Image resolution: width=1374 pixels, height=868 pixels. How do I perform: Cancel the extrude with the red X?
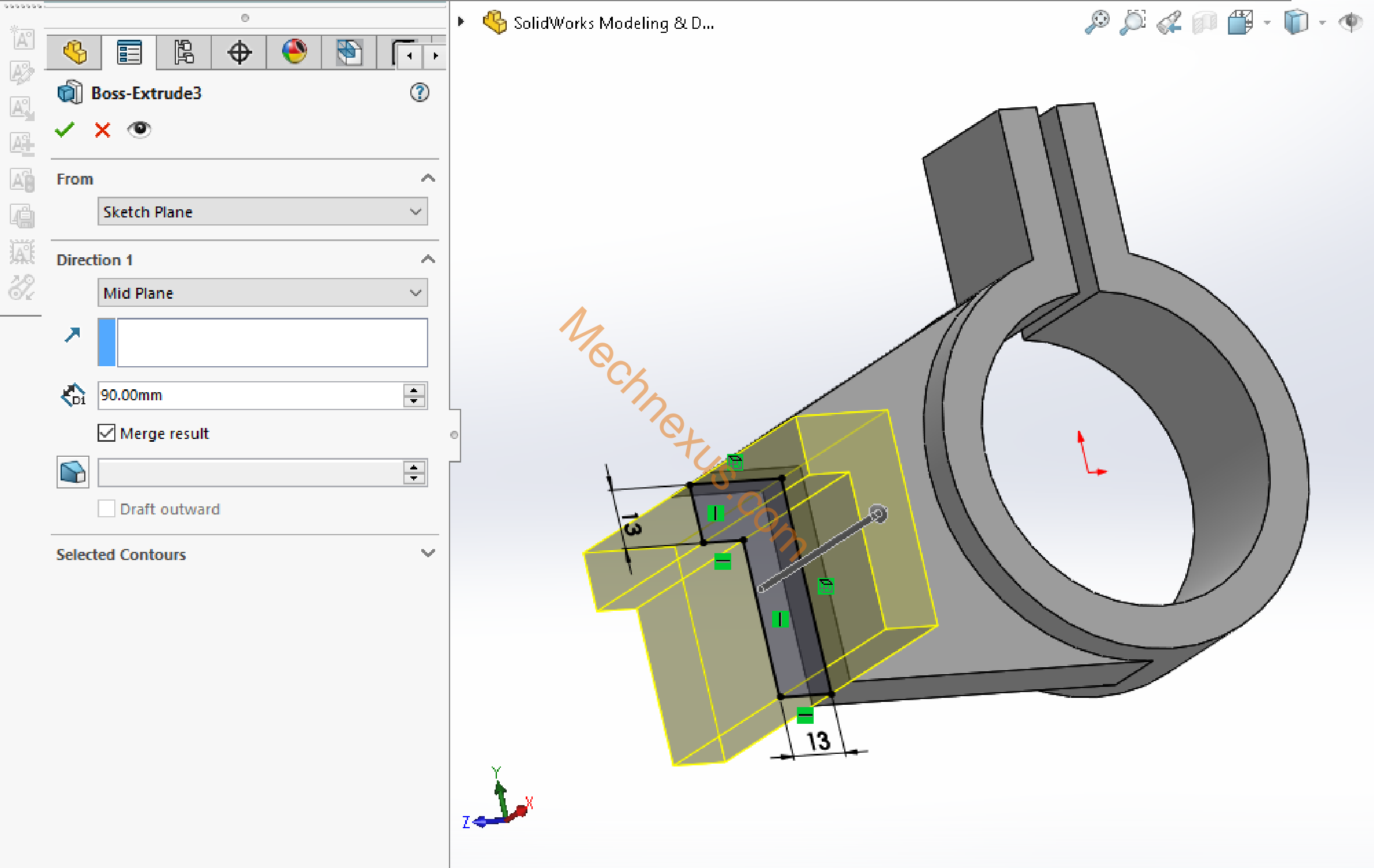[102, 130]
